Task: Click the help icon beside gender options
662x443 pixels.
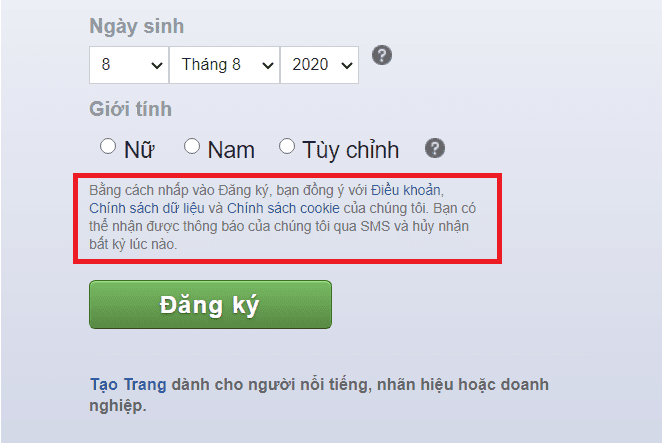Action: pos(434,148)
